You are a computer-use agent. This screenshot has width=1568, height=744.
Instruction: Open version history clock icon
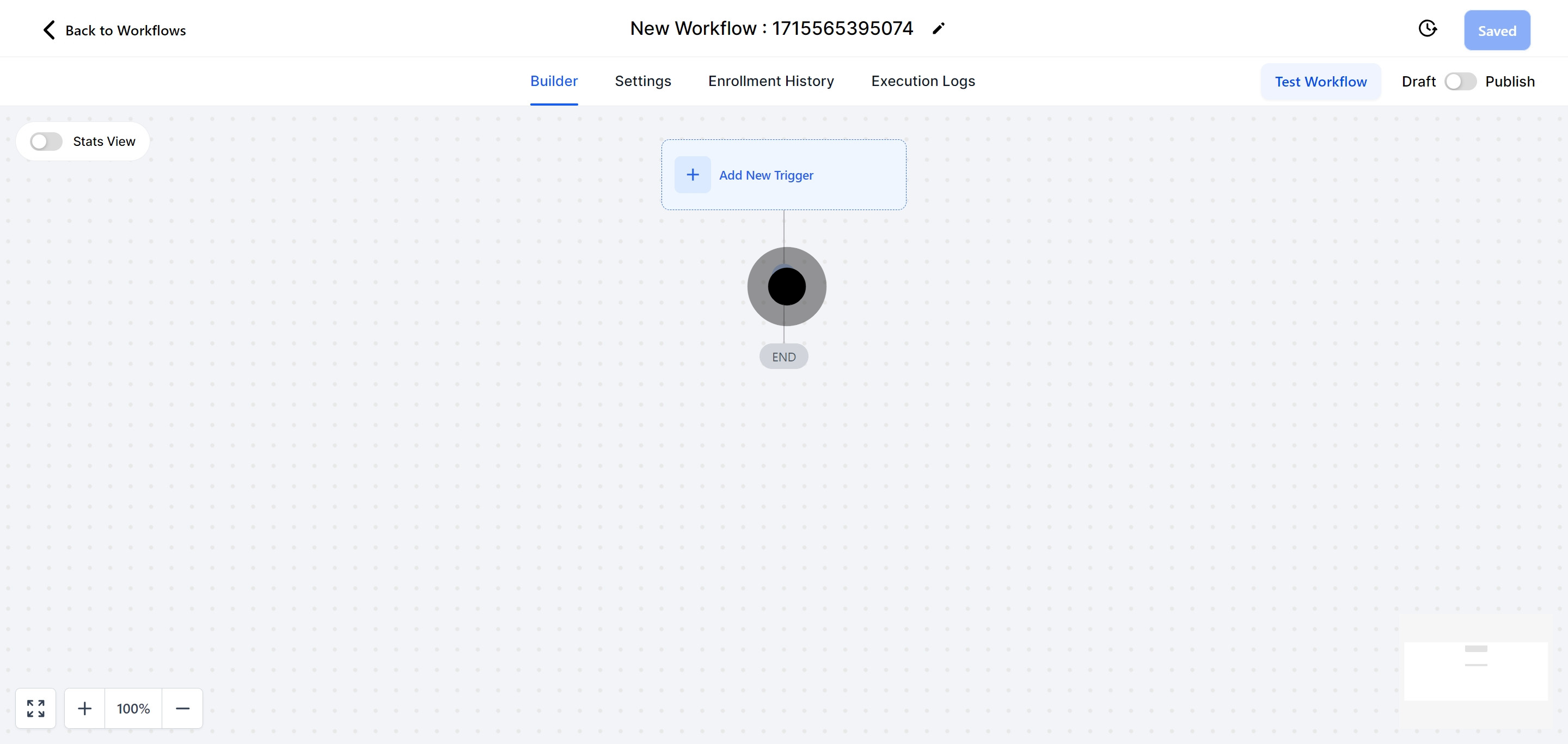pyautogui.click(x=1427, y=29)
